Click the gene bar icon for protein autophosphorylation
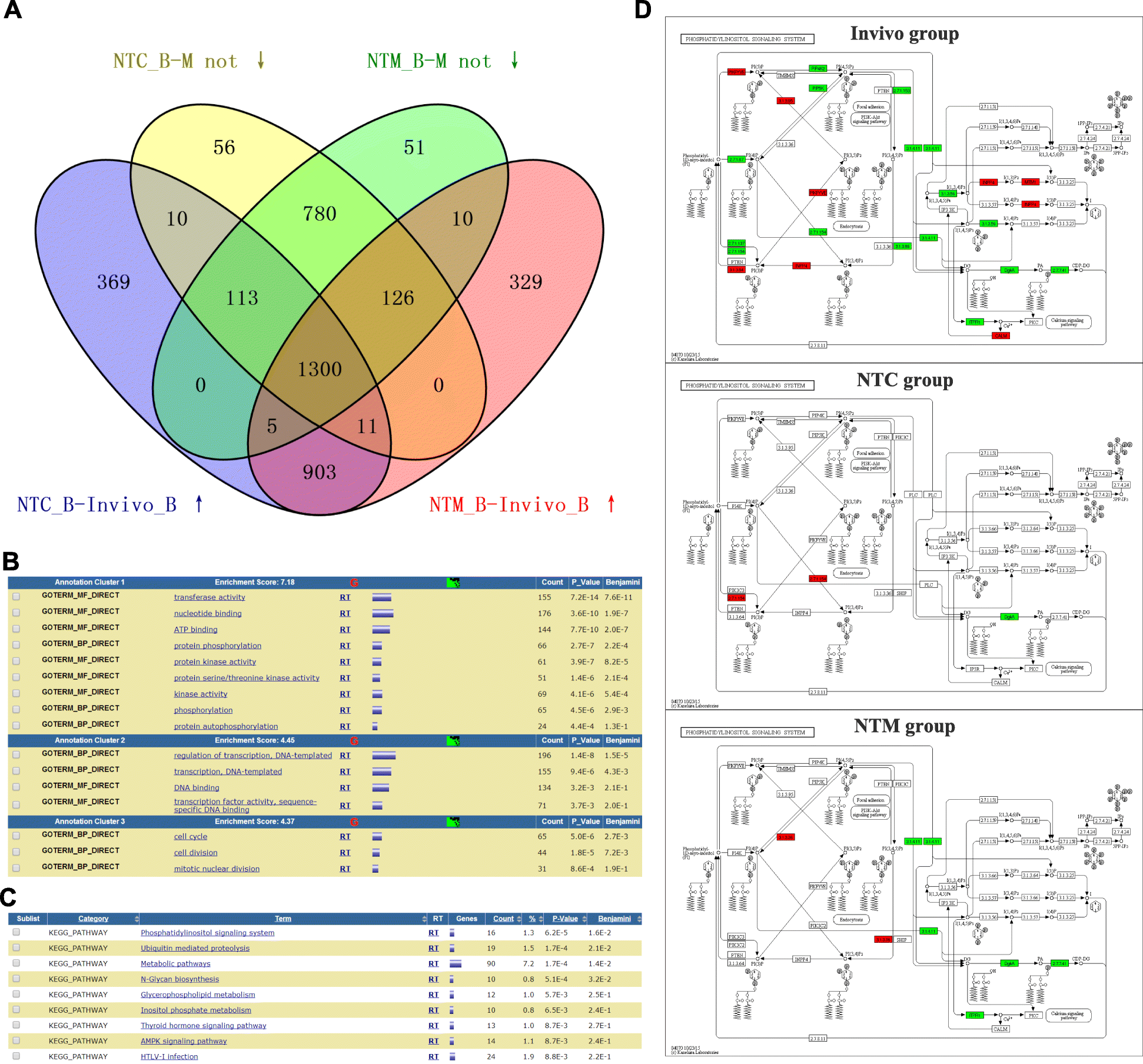Image resolution: width=1143 pixels, height=1064 pixels. [375, 727]
